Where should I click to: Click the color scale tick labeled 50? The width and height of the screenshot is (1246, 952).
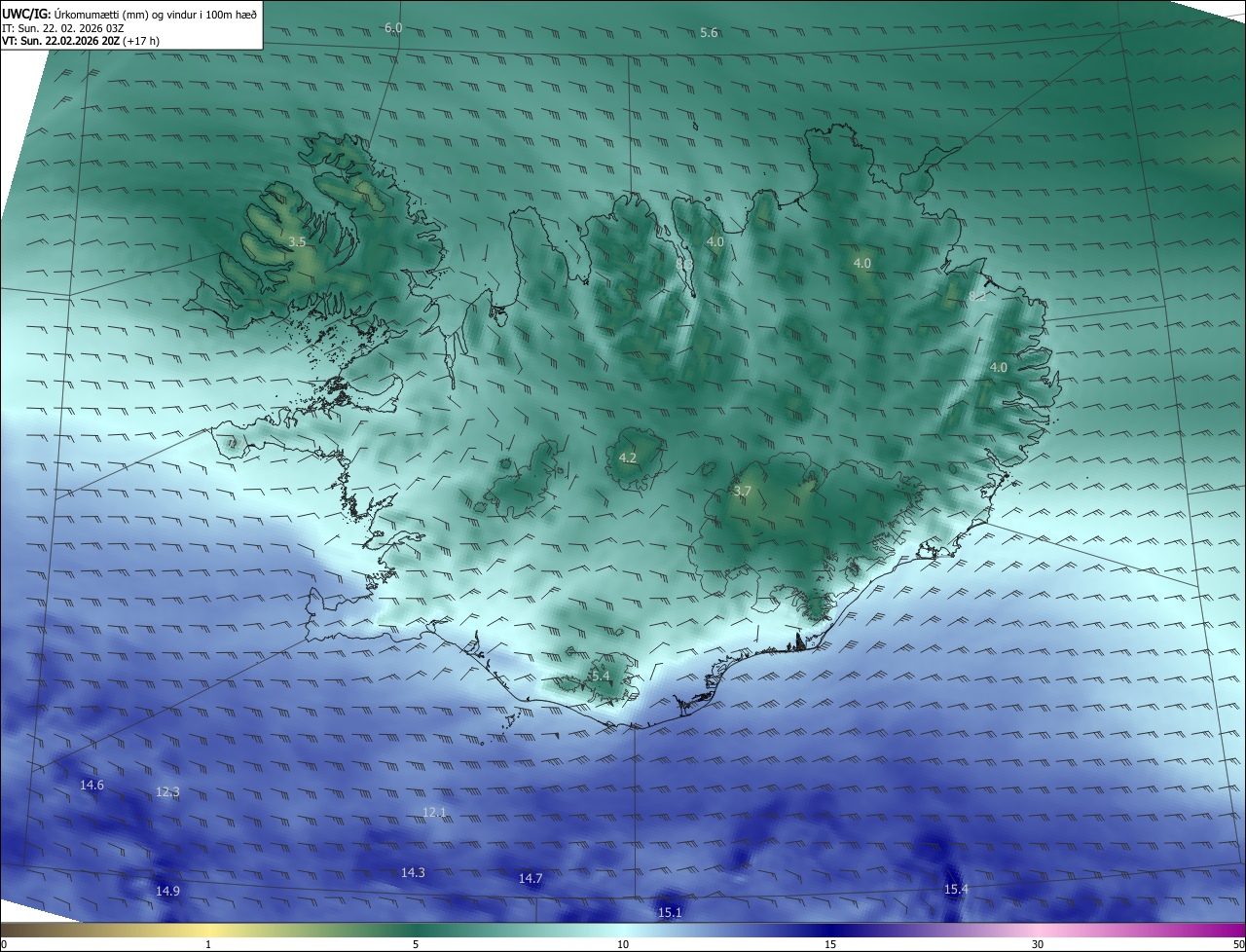pos(1238,944)
